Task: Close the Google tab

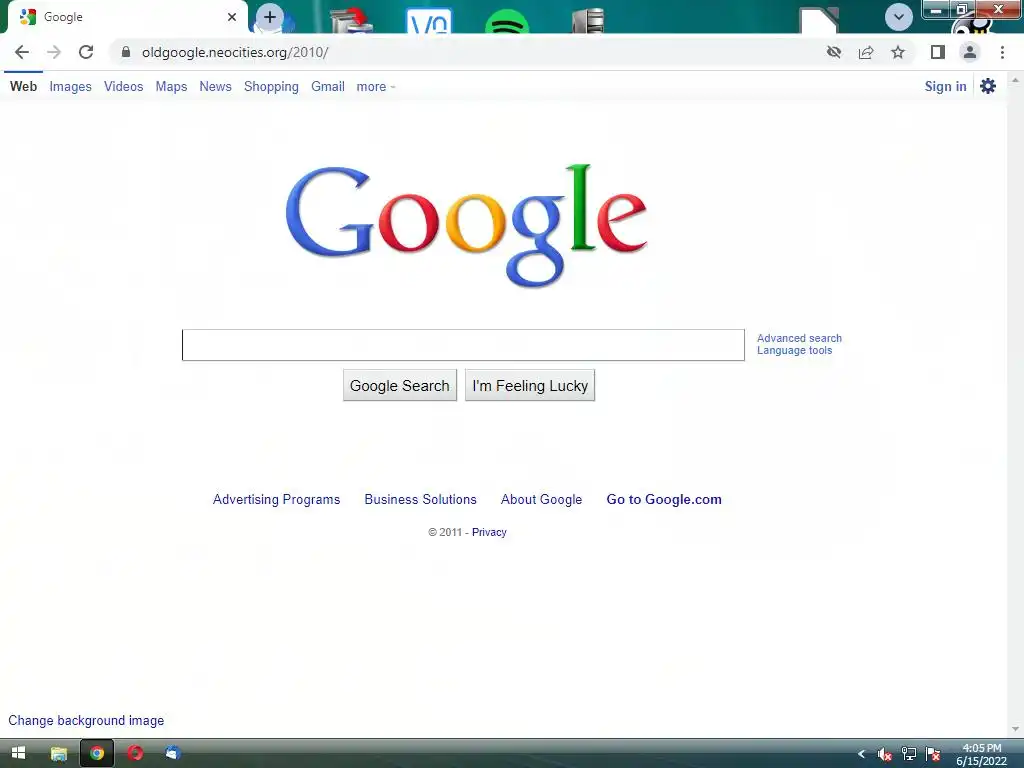Action: point(232,17)
